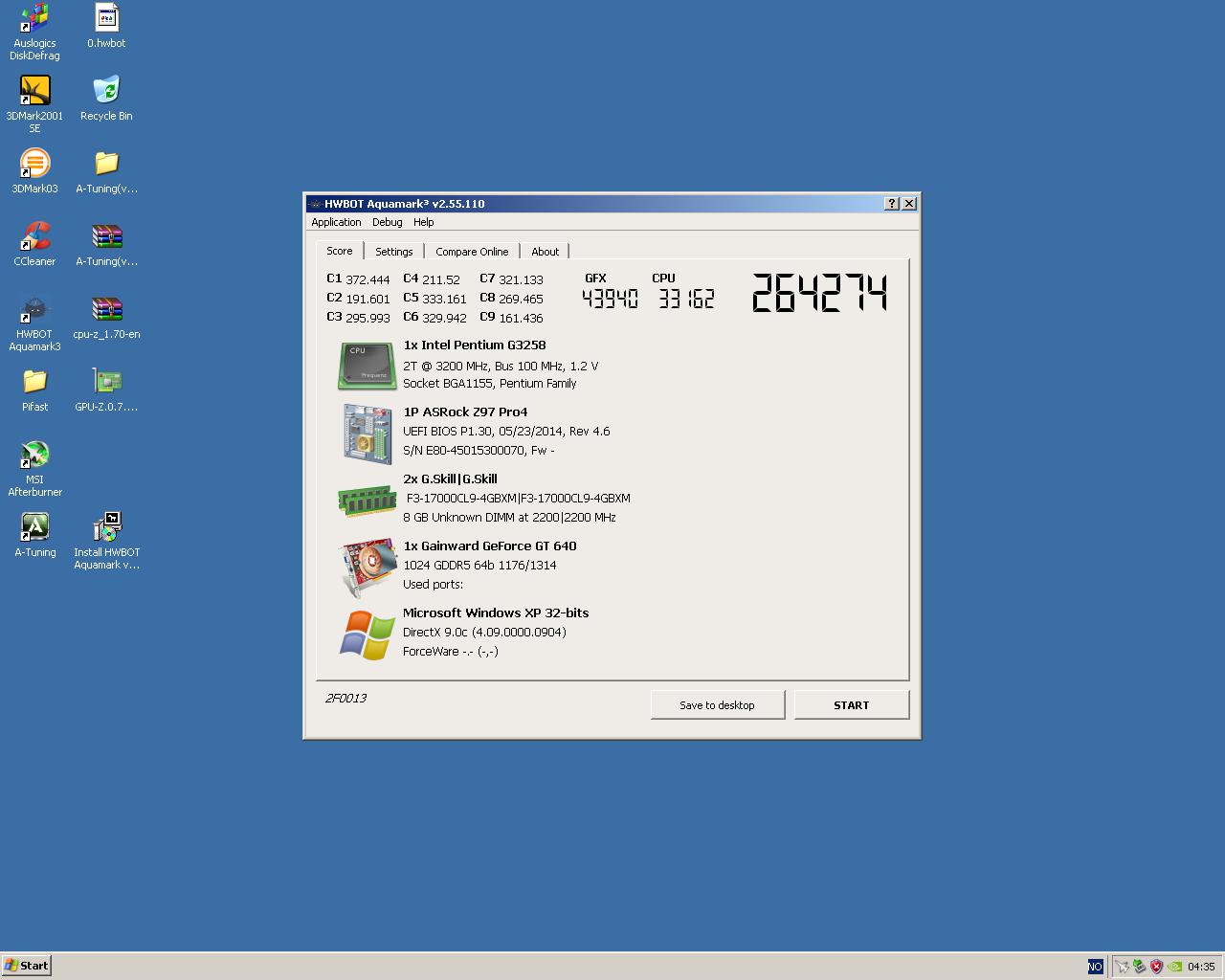Click the C8 value 269.465
The width and height of the screenshot is (1225, 980).
(x=522, y=299)
